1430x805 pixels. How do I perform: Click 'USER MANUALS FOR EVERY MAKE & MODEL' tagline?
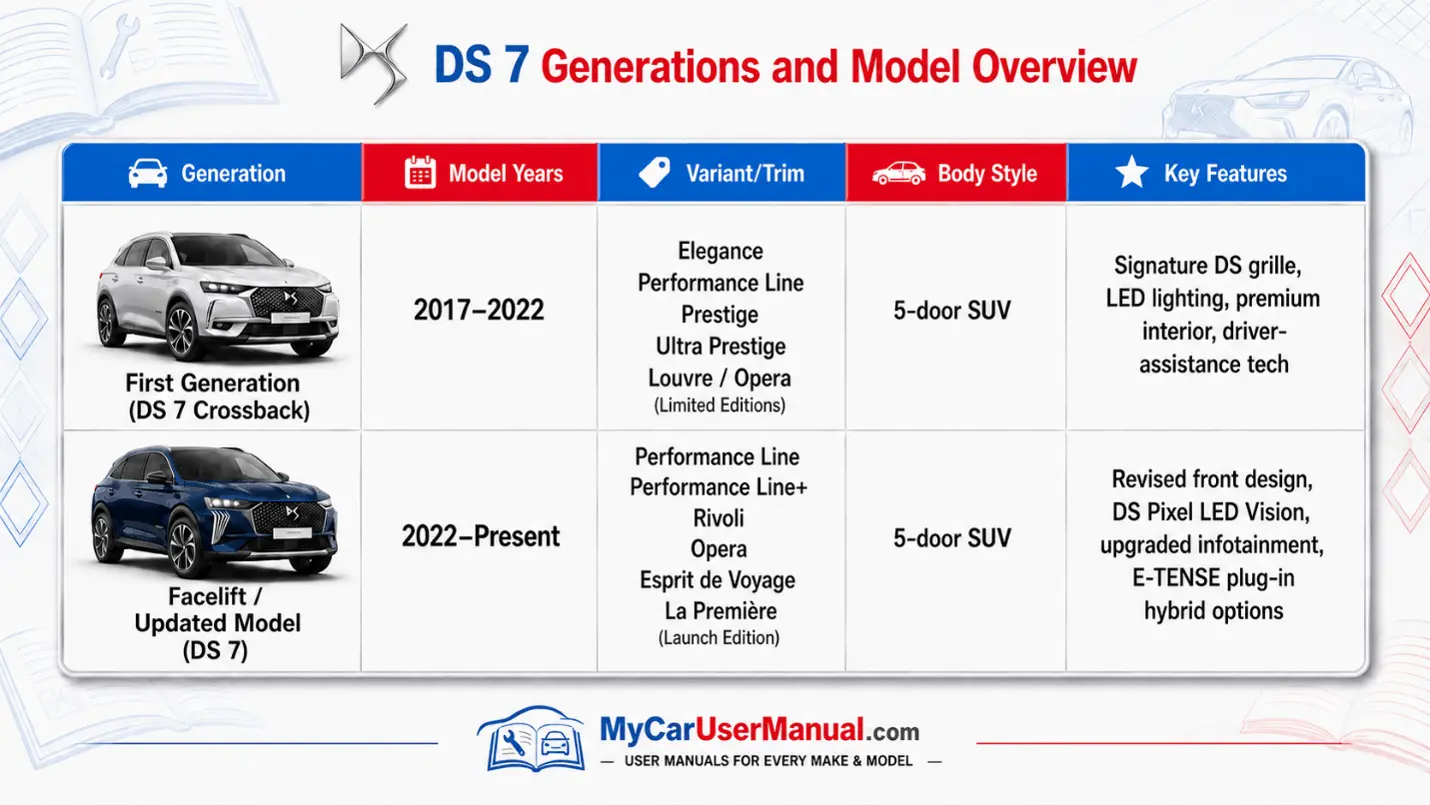(768, 761)
